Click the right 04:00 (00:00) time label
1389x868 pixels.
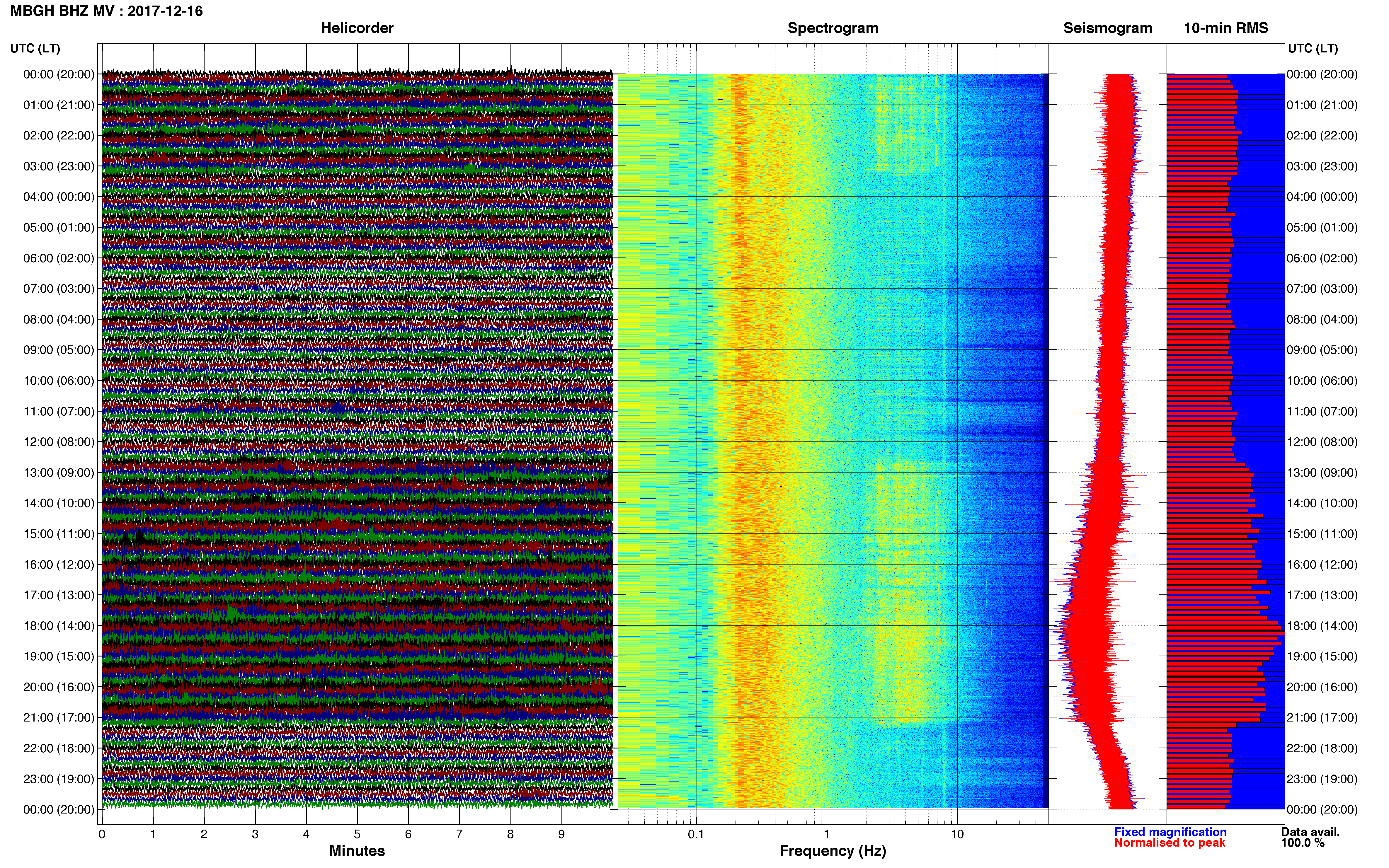[x=1322, y=197]
